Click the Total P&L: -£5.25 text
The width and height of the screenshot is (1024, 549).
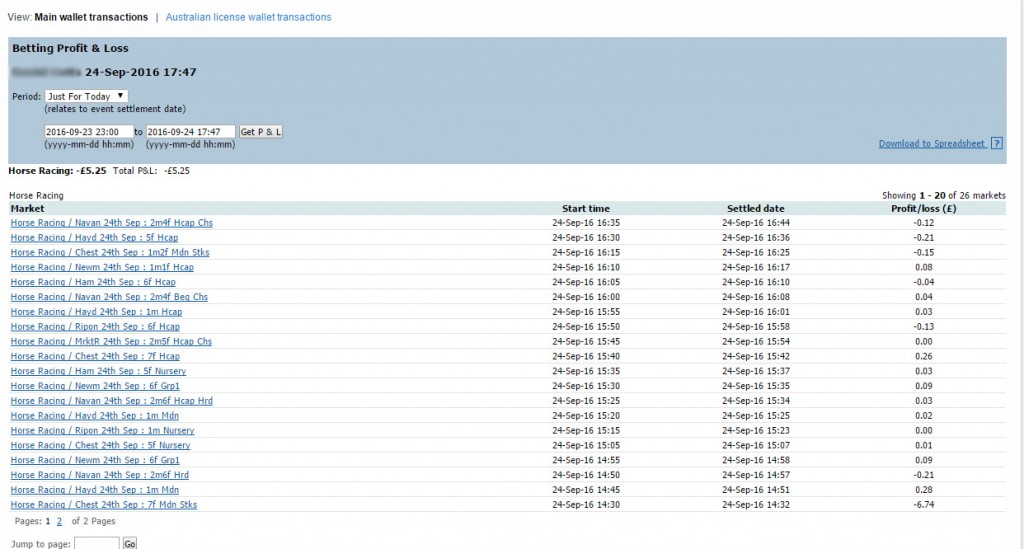click(x=151, y=171)
